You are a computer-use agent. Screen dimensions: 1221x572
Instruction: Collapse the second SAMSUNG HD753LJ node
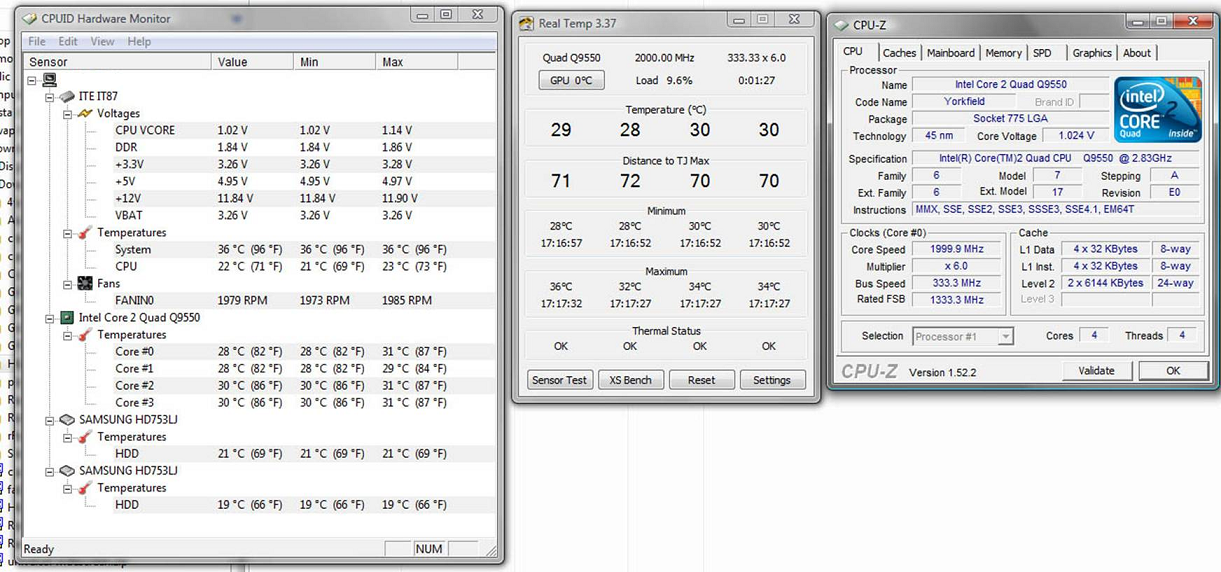[x=51, y=470]
